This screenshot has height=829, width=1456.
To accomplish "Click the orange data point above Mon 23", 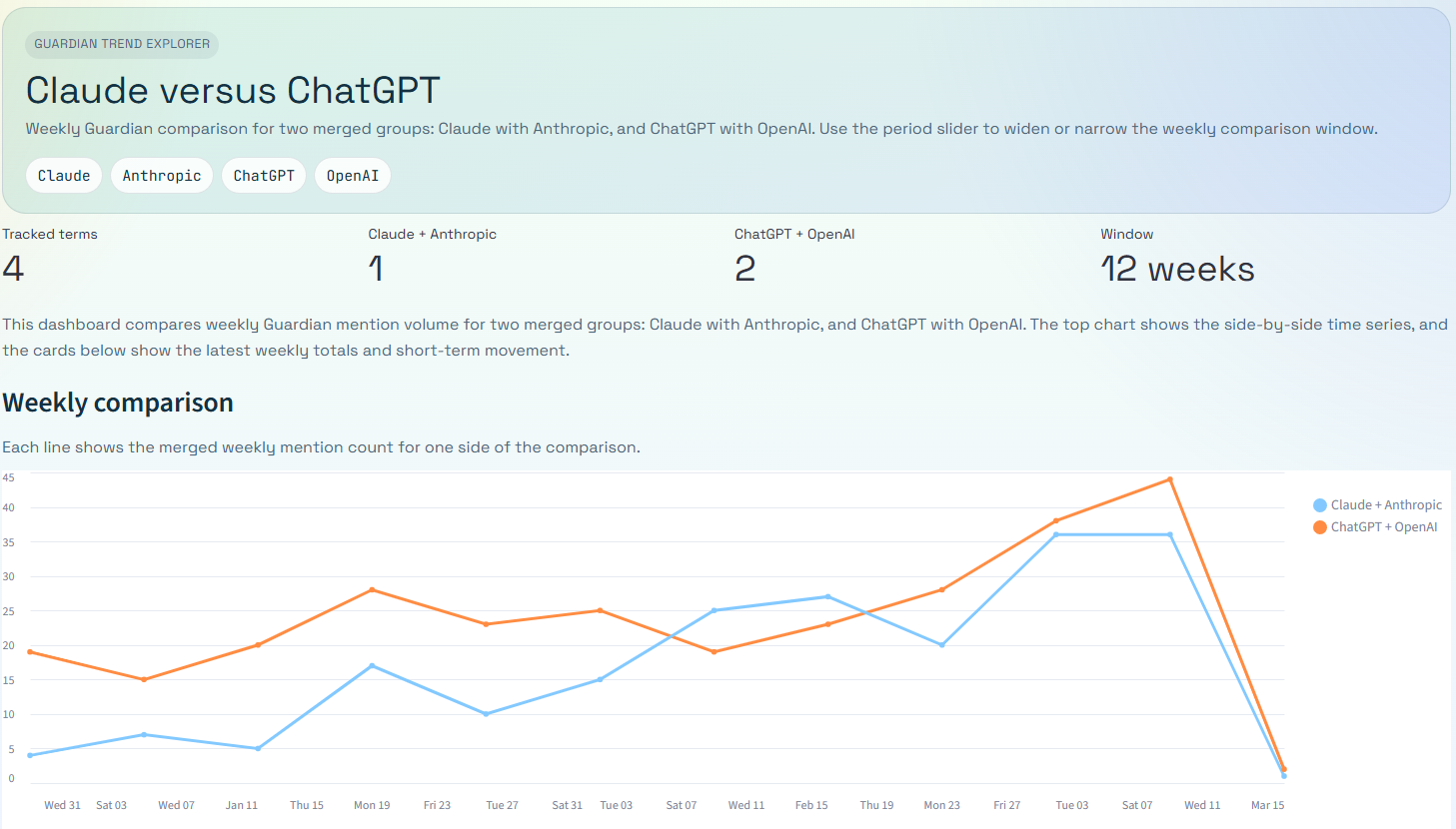I will click(x=942, y=590).
